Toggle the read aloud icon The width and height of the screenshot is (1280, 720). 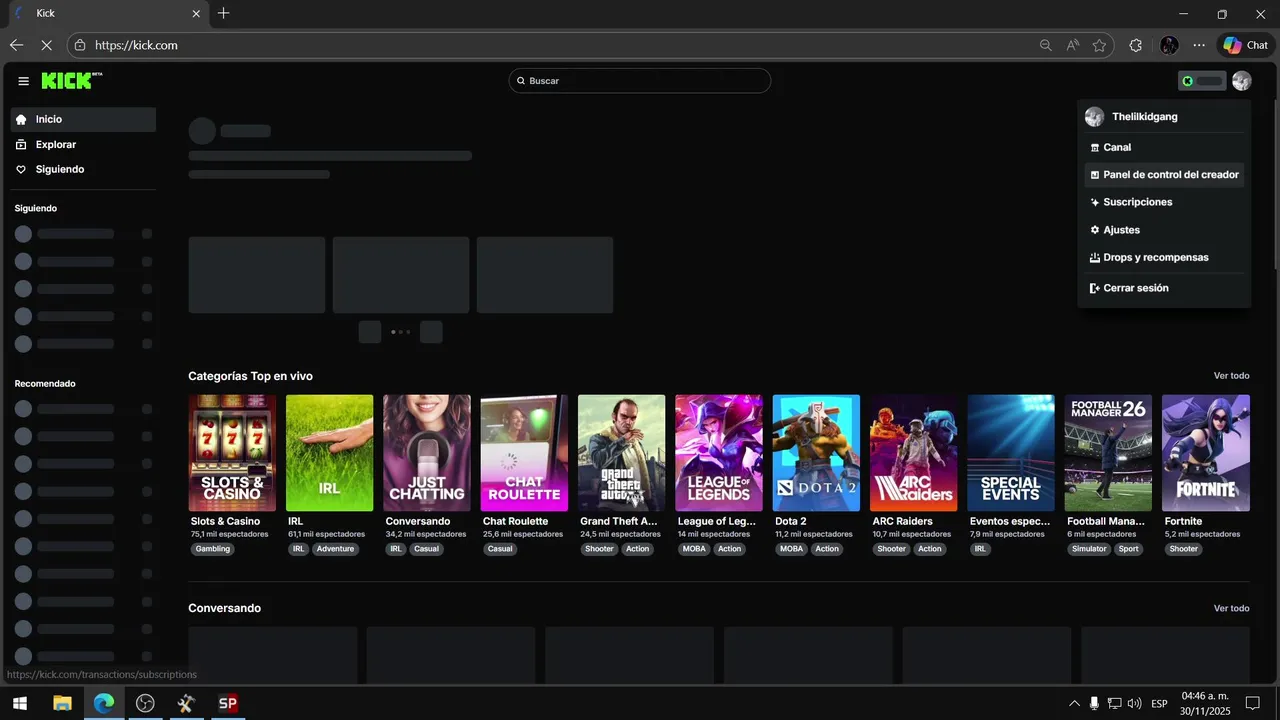tap(1072, 45)
